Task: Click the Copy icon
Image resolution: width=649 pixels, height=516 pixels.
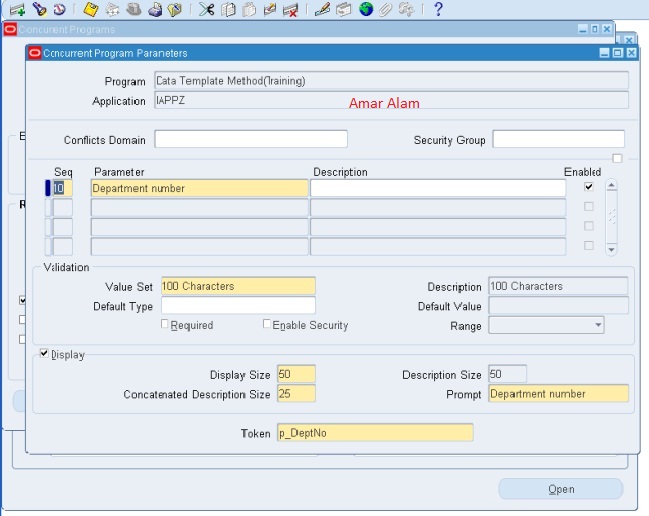Action: click(x=228, y=10)
